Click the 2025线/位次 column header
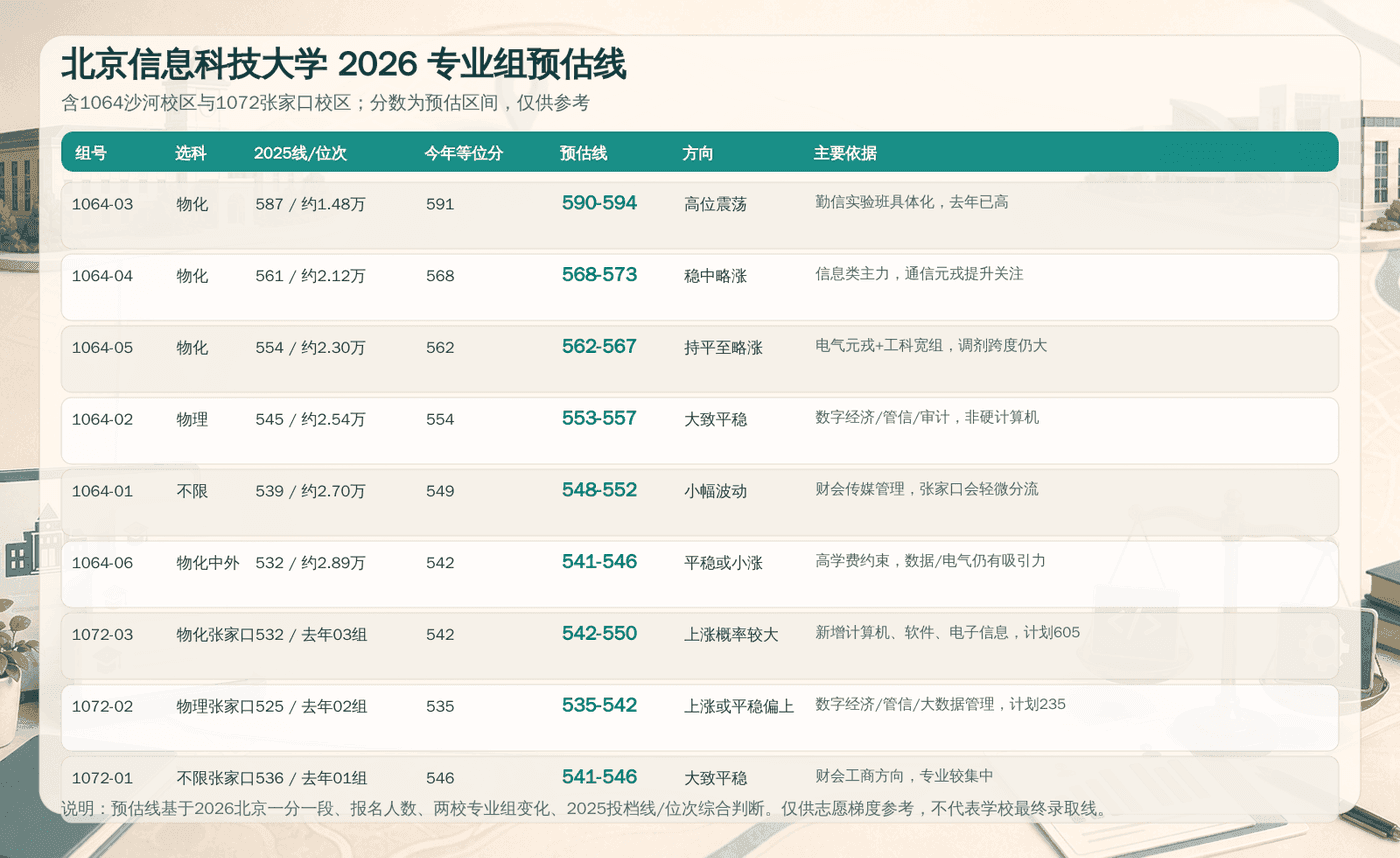1400x858 pixels. tap(300, 153)
